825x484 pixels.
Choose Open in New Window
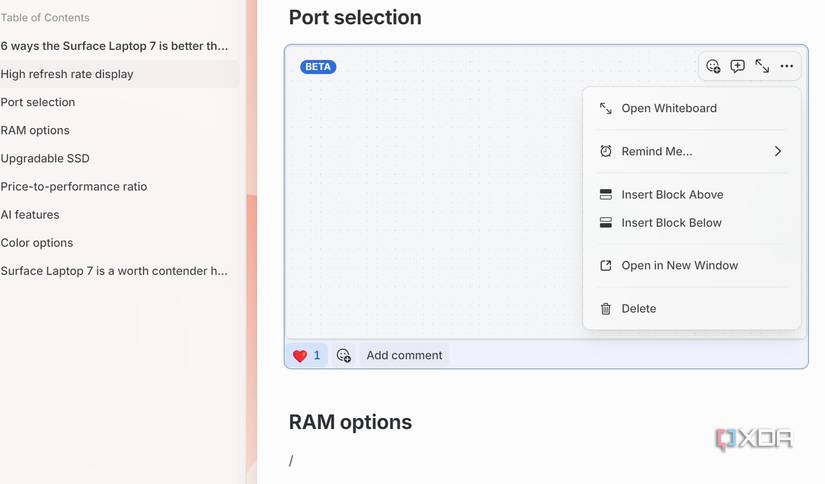[x=692, y=266]
